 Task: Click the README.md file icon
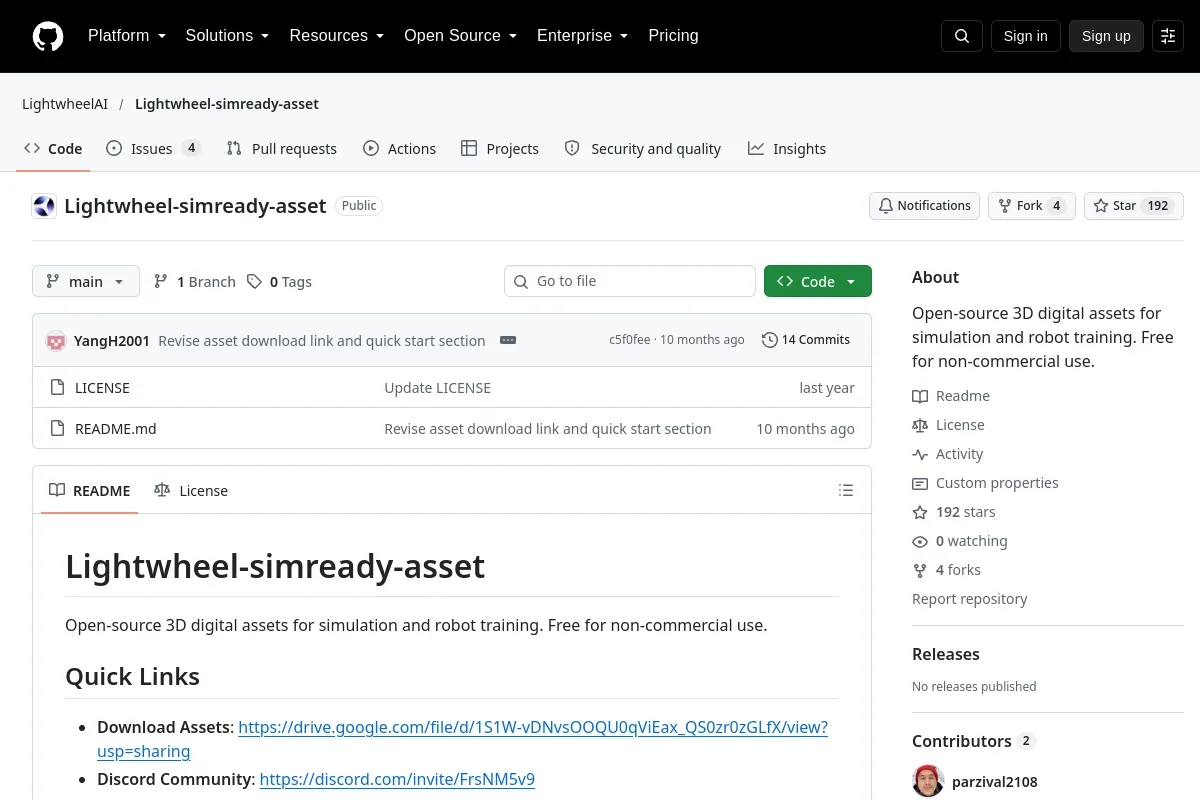[58, 429]
